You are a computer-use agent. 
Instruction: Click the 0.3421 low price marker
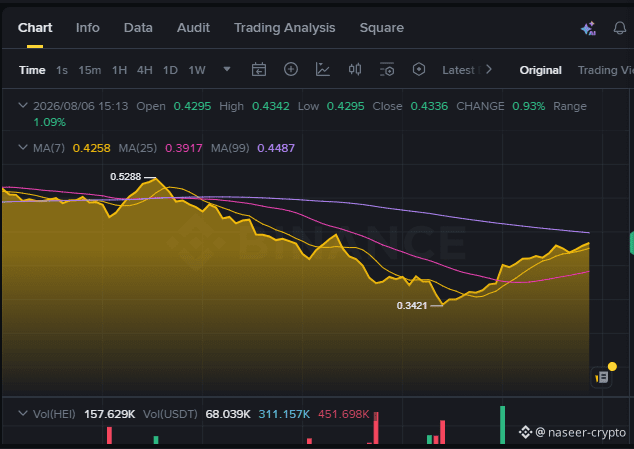coord(412,306)
